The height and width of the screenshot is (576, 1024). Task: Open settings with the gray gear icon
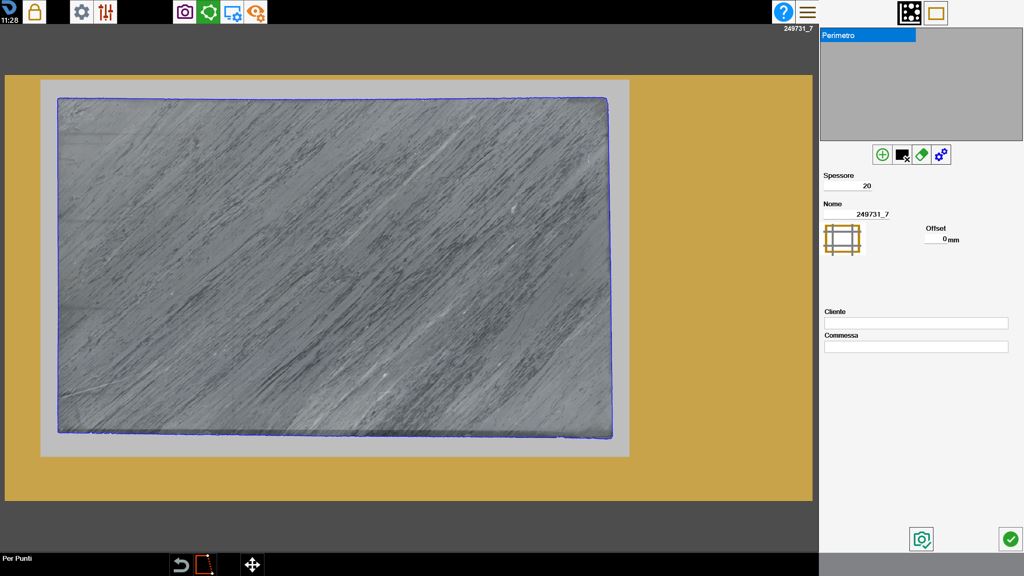82,12
